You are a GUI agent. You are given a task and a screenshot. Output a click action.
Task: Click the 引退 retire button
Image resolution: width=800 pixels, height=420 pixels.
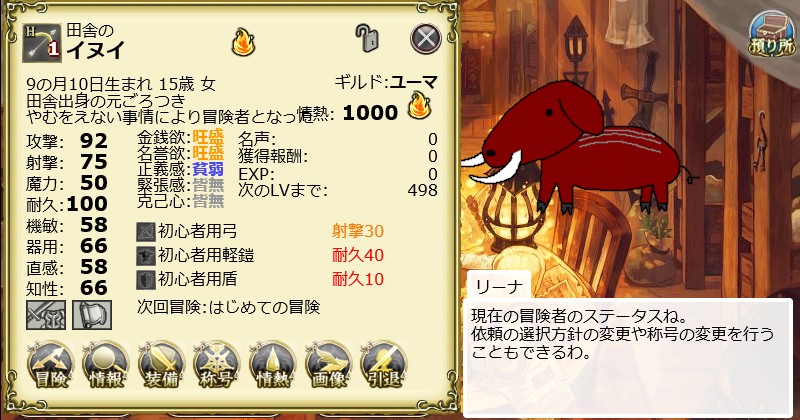pos(384,365)
